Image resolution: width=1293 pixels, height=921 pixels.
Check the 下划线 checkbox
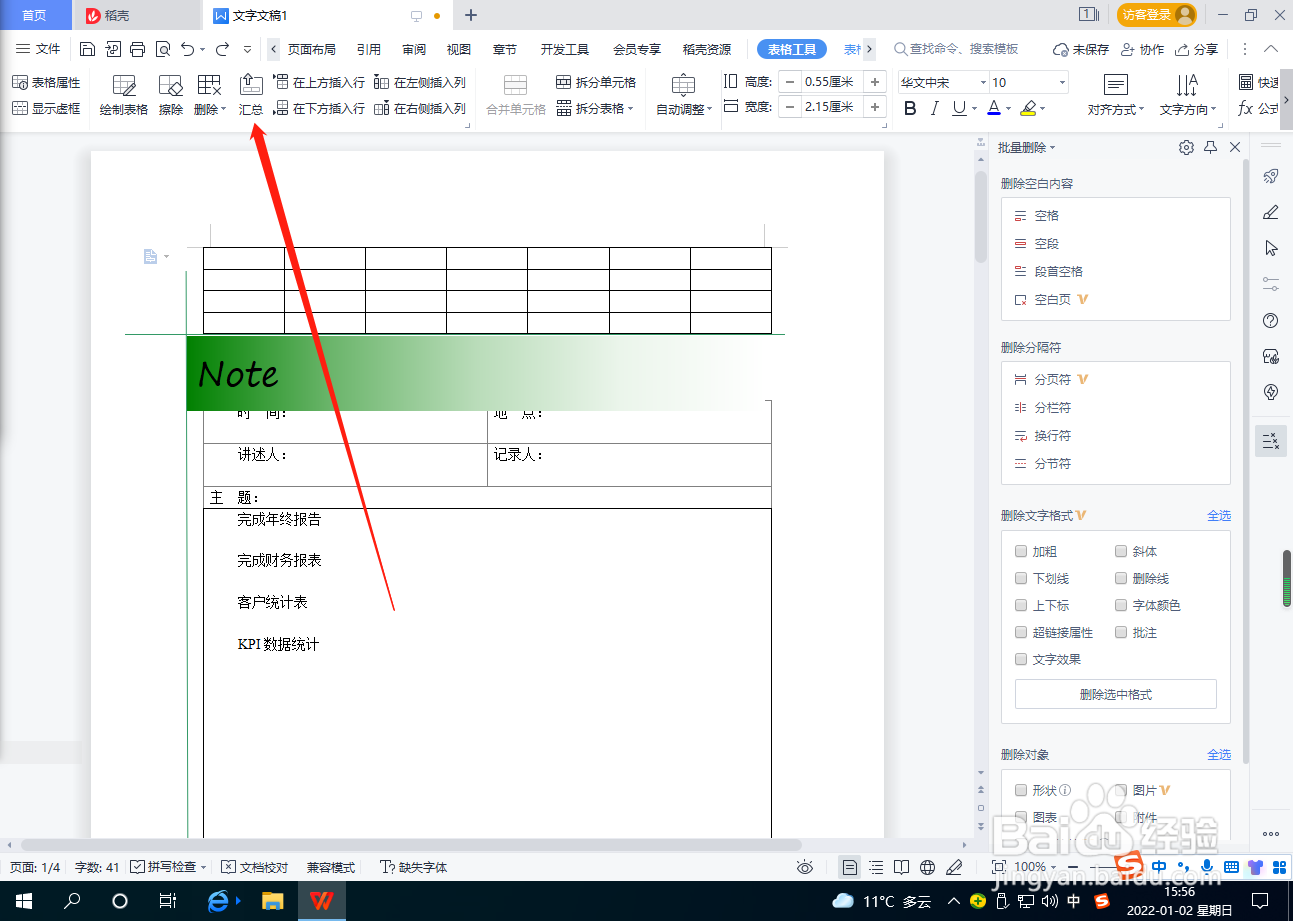tap(1020, 578)
